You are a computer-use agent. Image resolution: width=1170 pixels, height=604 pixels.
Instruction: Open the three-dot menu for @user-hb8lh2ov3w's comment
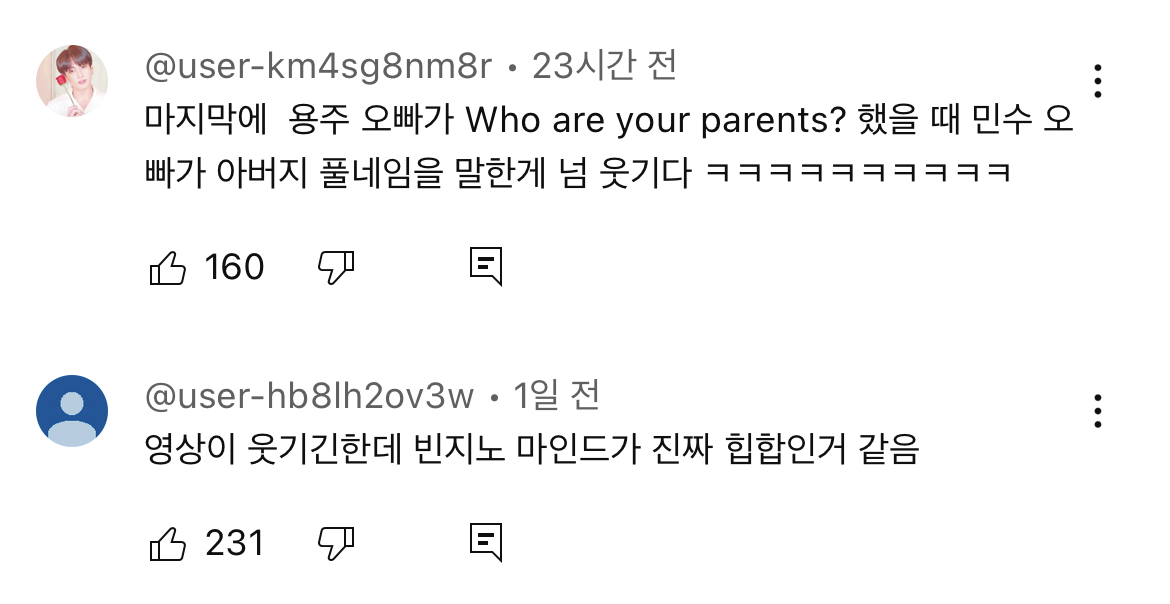tap(1097, 411)
